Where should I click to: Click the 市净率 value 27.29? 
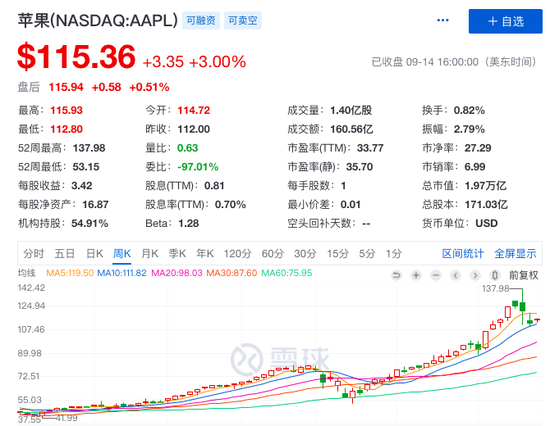[x=478, y=148]
